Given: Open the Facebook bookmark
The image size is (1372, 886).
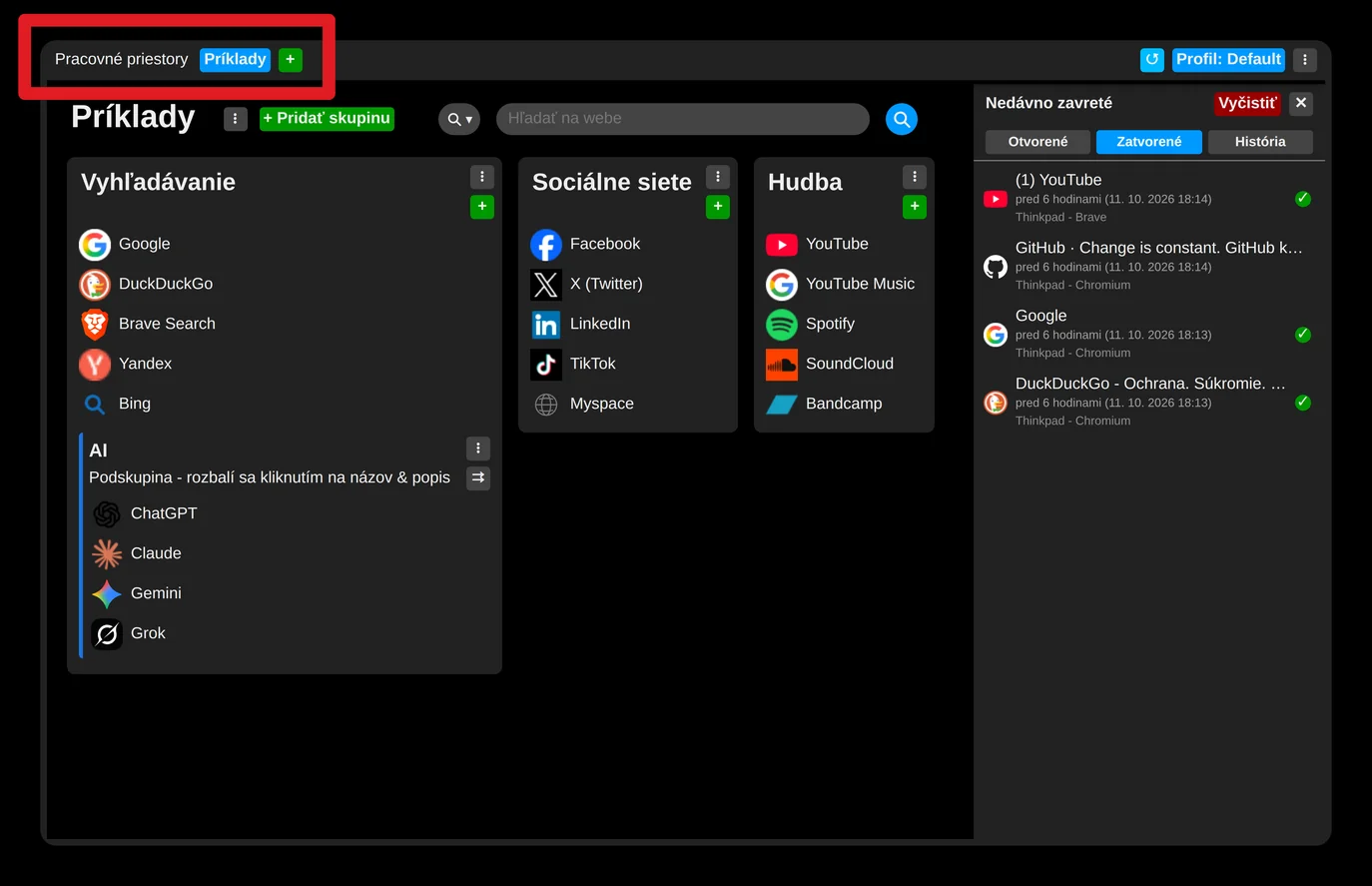Looking at the screenshot, I should (586, 245).
